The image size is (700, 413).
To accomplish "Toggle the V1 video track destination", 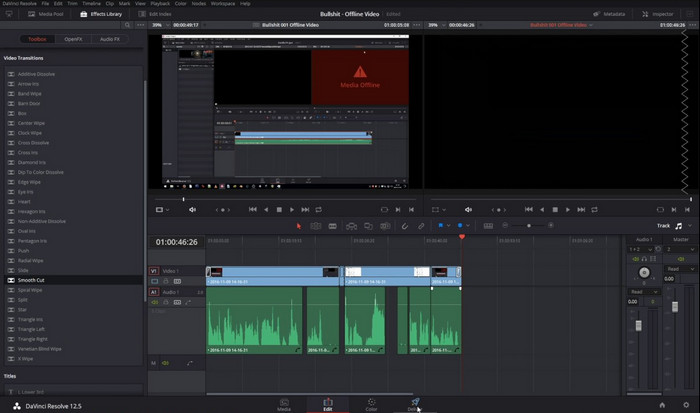I will pos(154,271).
